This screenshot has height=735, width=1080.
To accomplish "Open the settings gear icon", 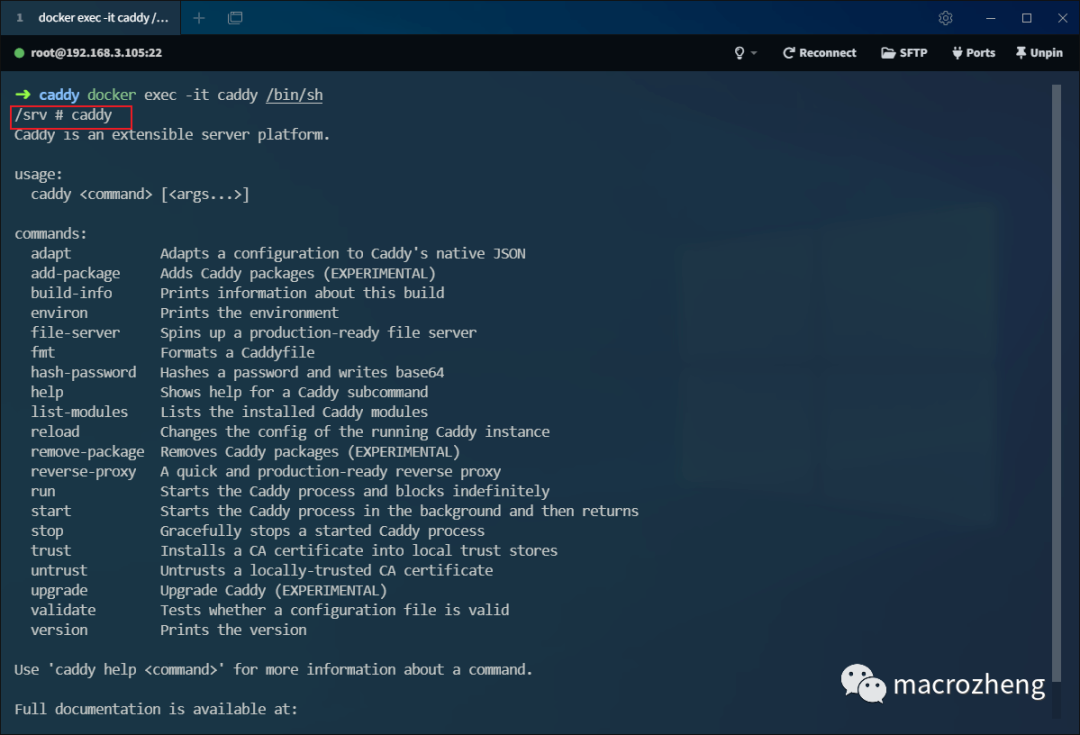I will 945,18.
